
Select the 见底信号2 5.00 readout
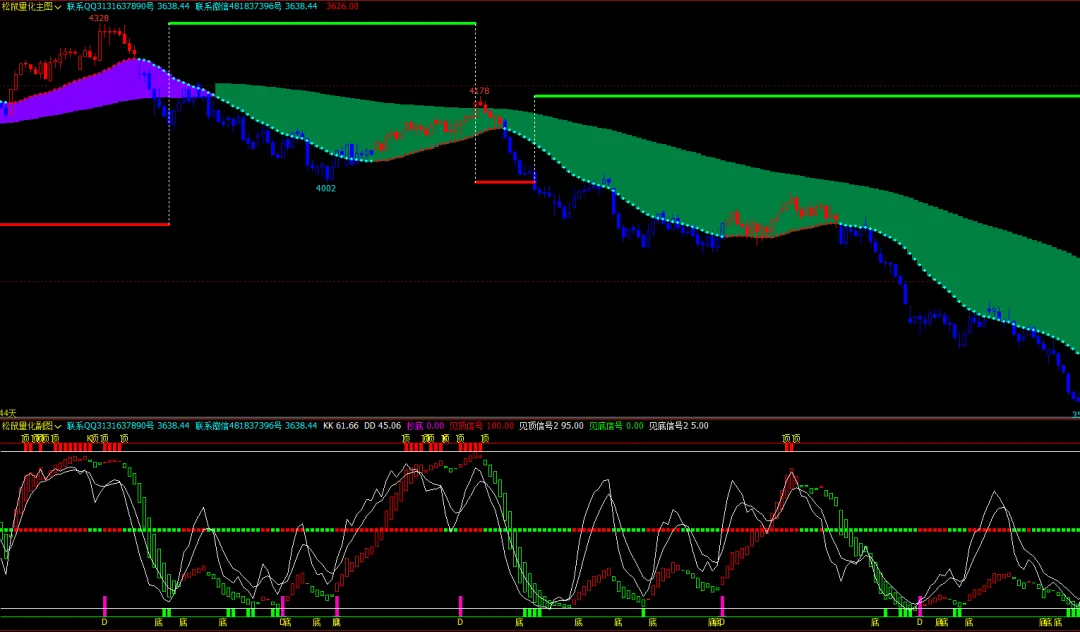click(678, 425)
